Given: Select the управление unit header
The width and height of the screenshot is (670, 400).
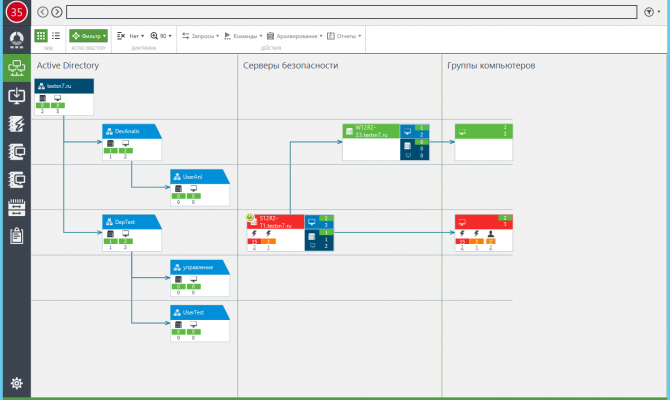Looking at the screenshot, I should pyautogui.click(x=200, y=267).
